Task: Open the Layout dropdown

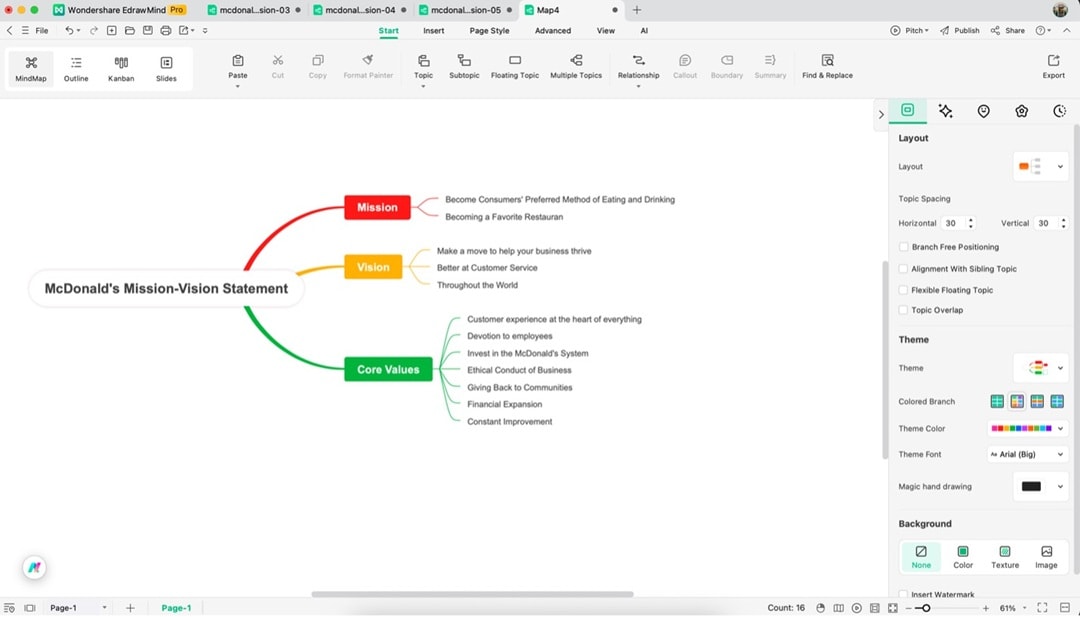Action: [1040, 166]
